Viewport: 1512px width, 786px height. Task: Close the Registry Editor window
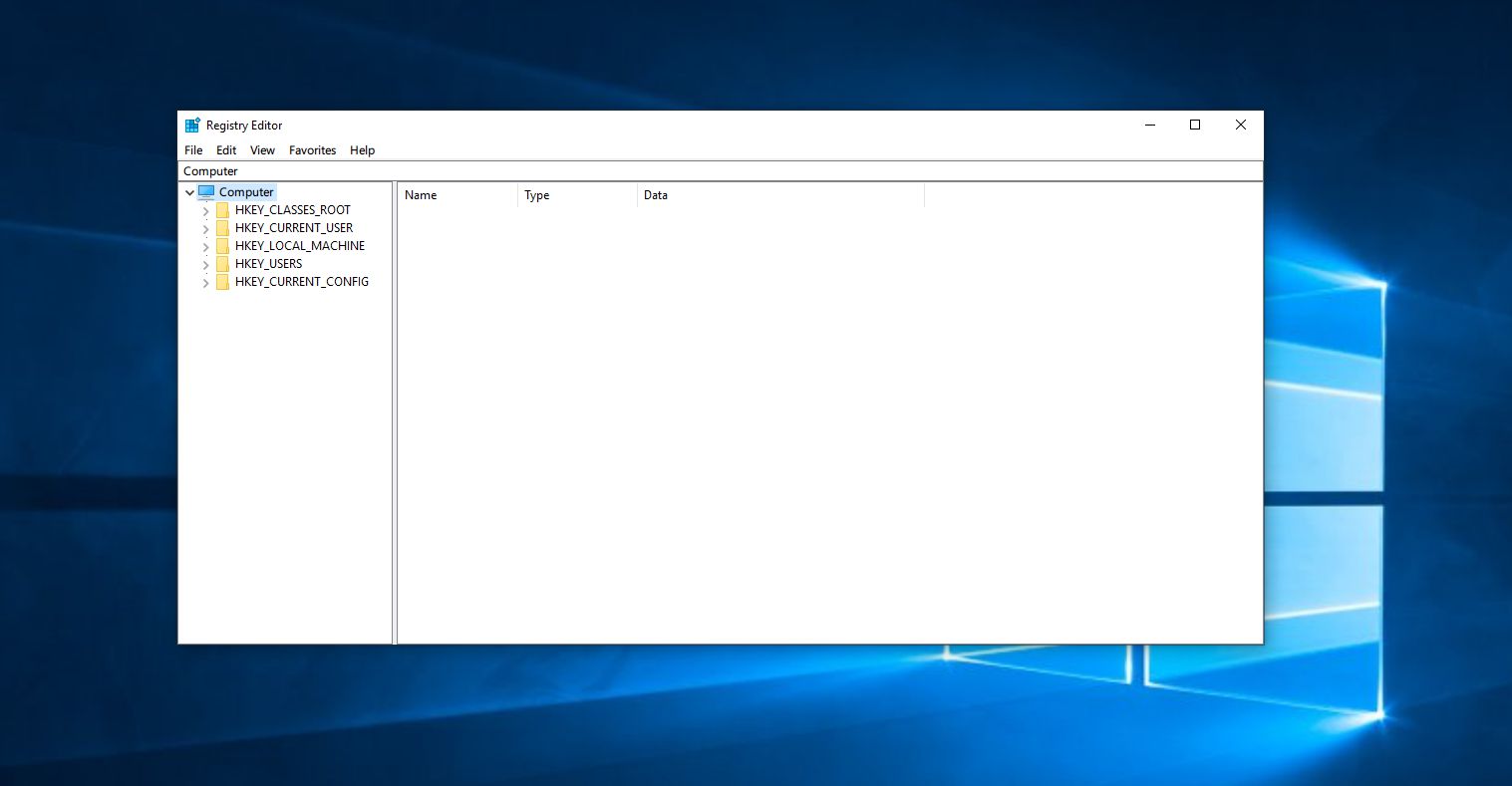pyautogui.click(x=1241, y=126)
